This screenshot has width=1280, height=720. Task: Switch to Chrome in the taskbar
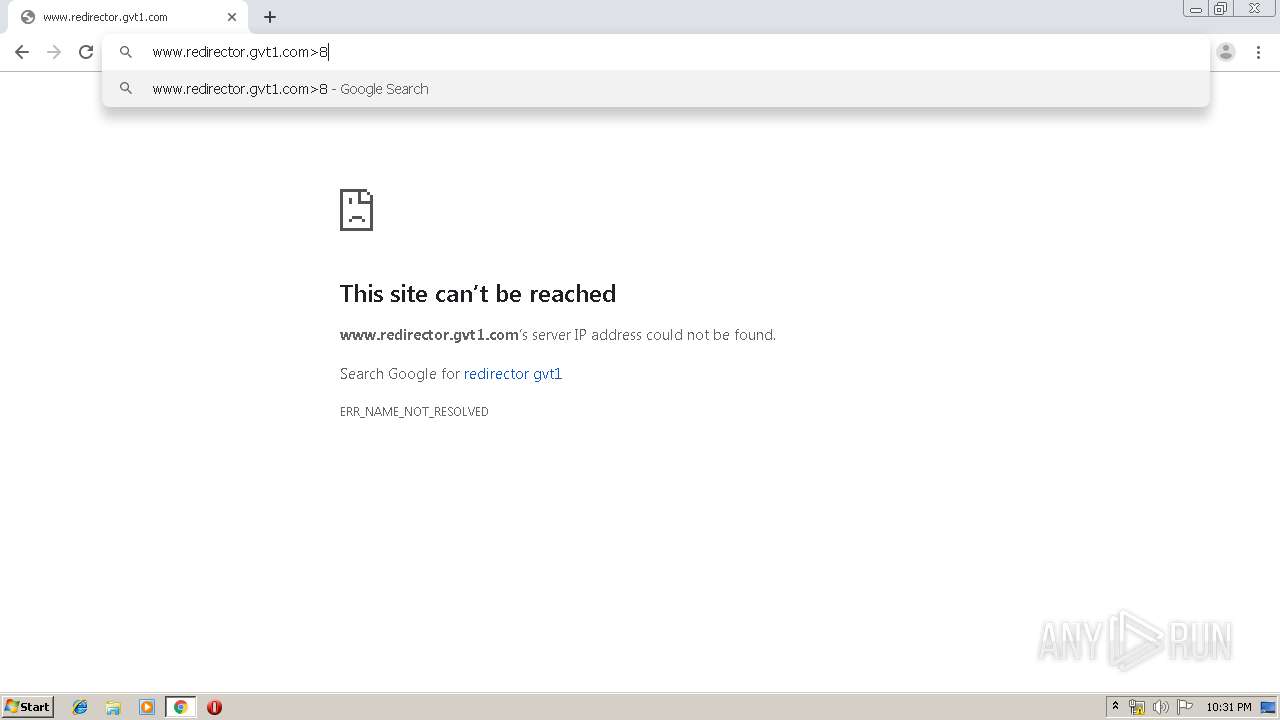coord(180,707)
